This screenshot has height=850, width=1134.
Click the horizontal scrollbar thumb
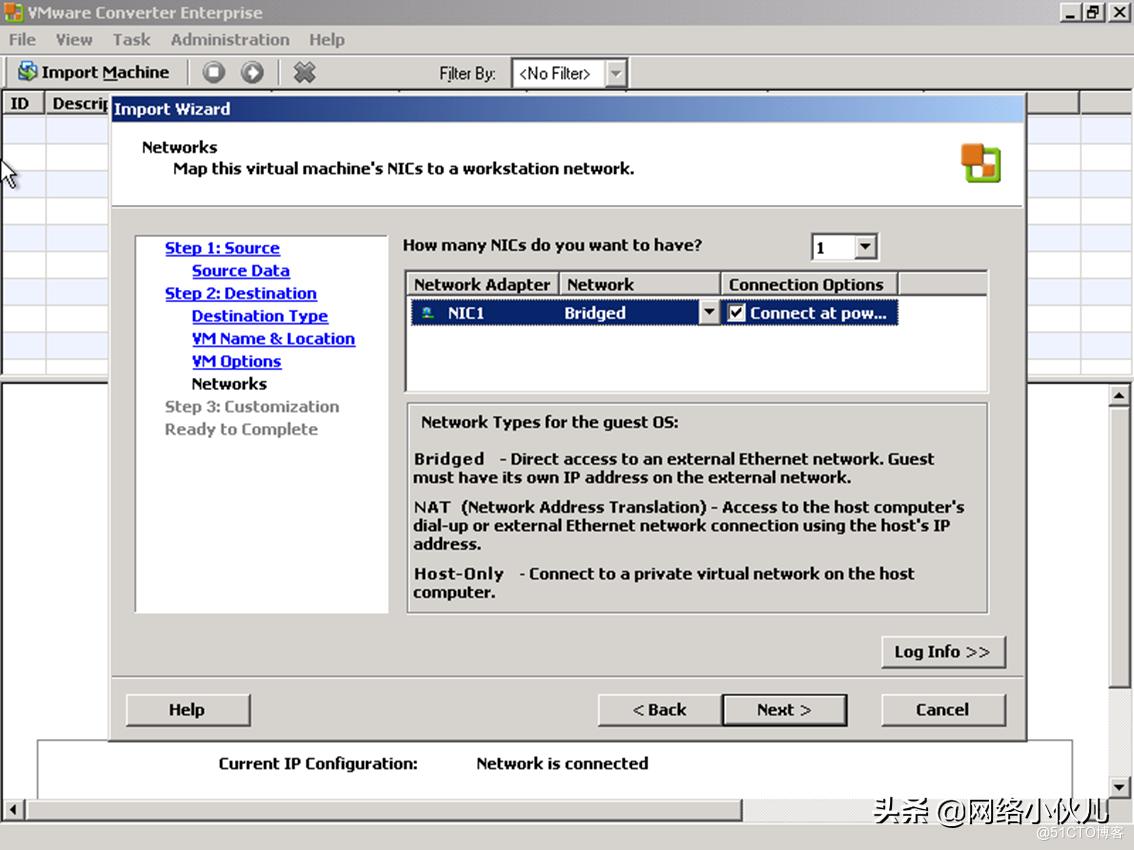[383, 809]
